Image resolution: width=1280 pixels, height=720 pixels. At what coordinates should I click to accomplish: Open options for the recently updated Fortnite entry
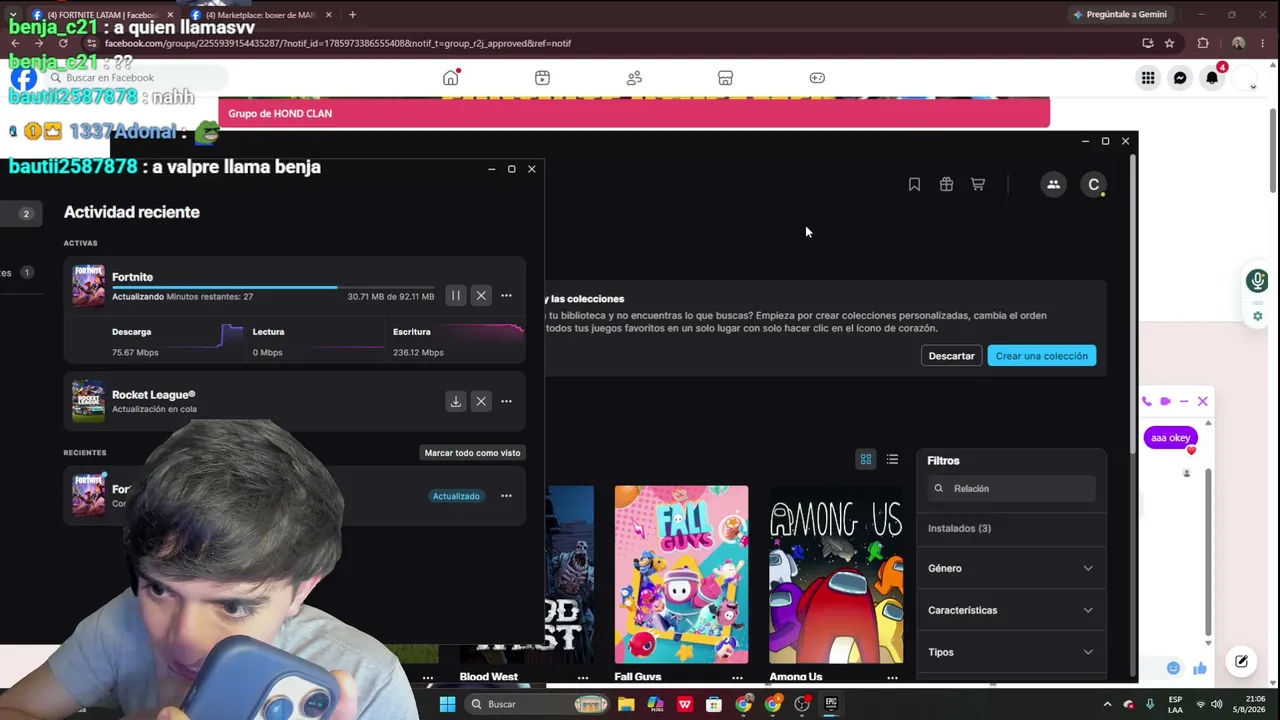[x=506, y=496]
